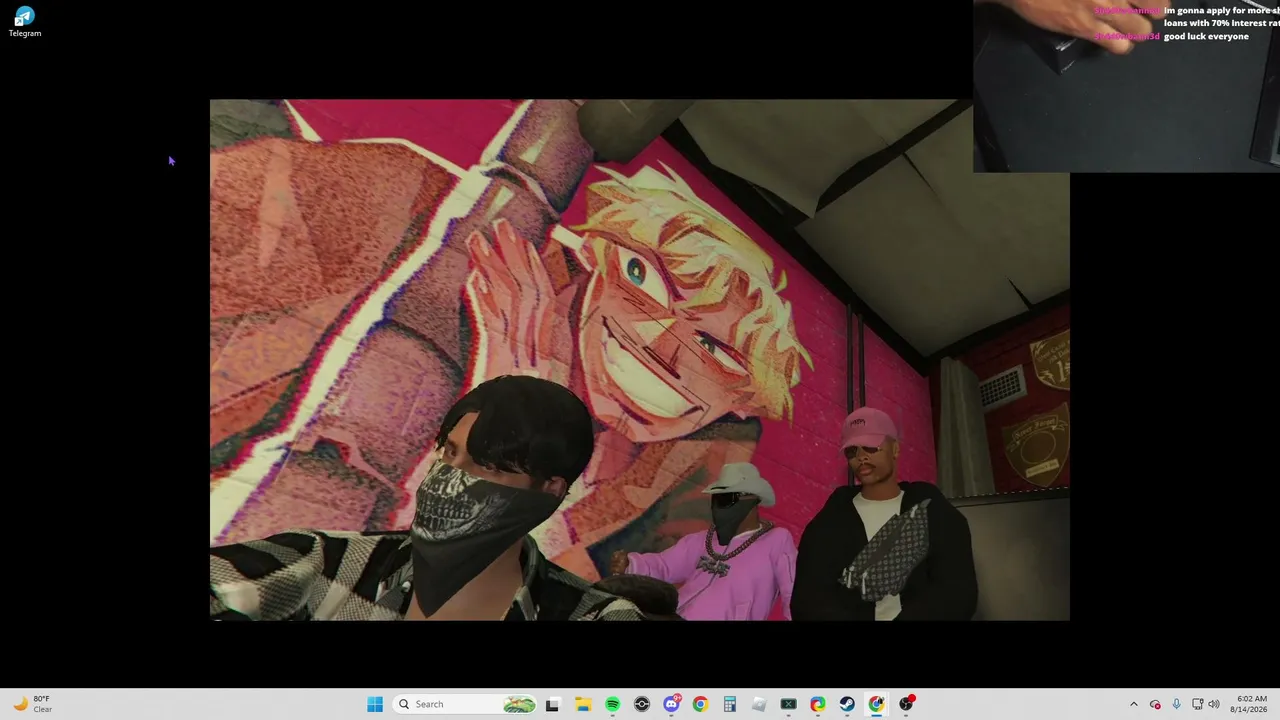Click the webcam overlay video
This screenshot has height=720, width=1280.
[1126, 86]
